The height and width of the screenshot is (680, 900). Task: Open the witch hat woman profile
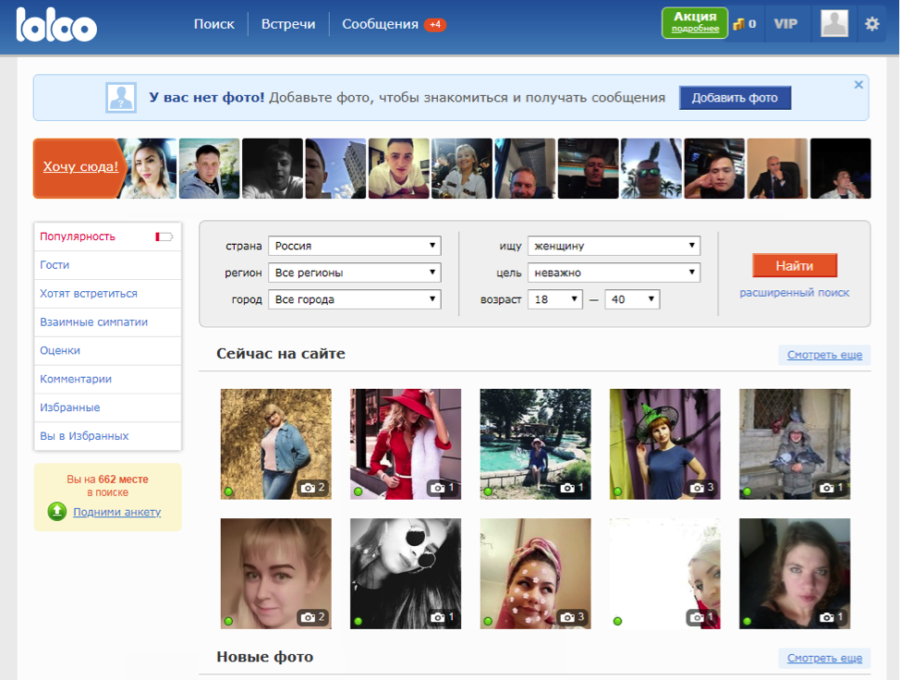pos(665,444)
